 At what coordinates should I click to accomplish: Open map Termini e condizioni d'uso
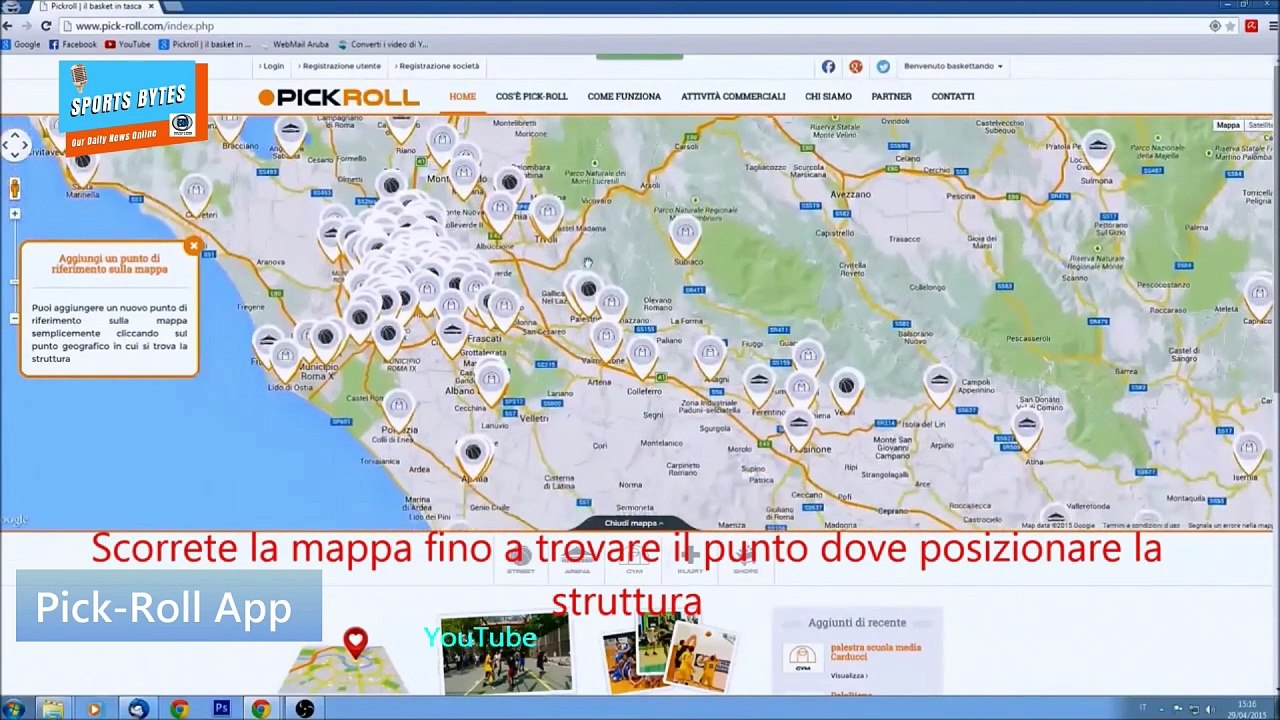click(1143, 525)
